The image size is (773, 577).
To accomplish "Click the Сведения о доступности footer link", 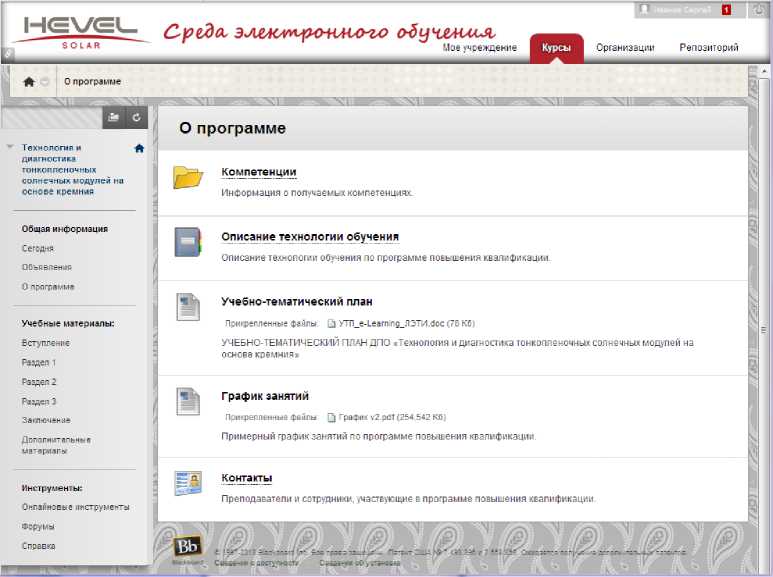I will [x=256, y=563].
